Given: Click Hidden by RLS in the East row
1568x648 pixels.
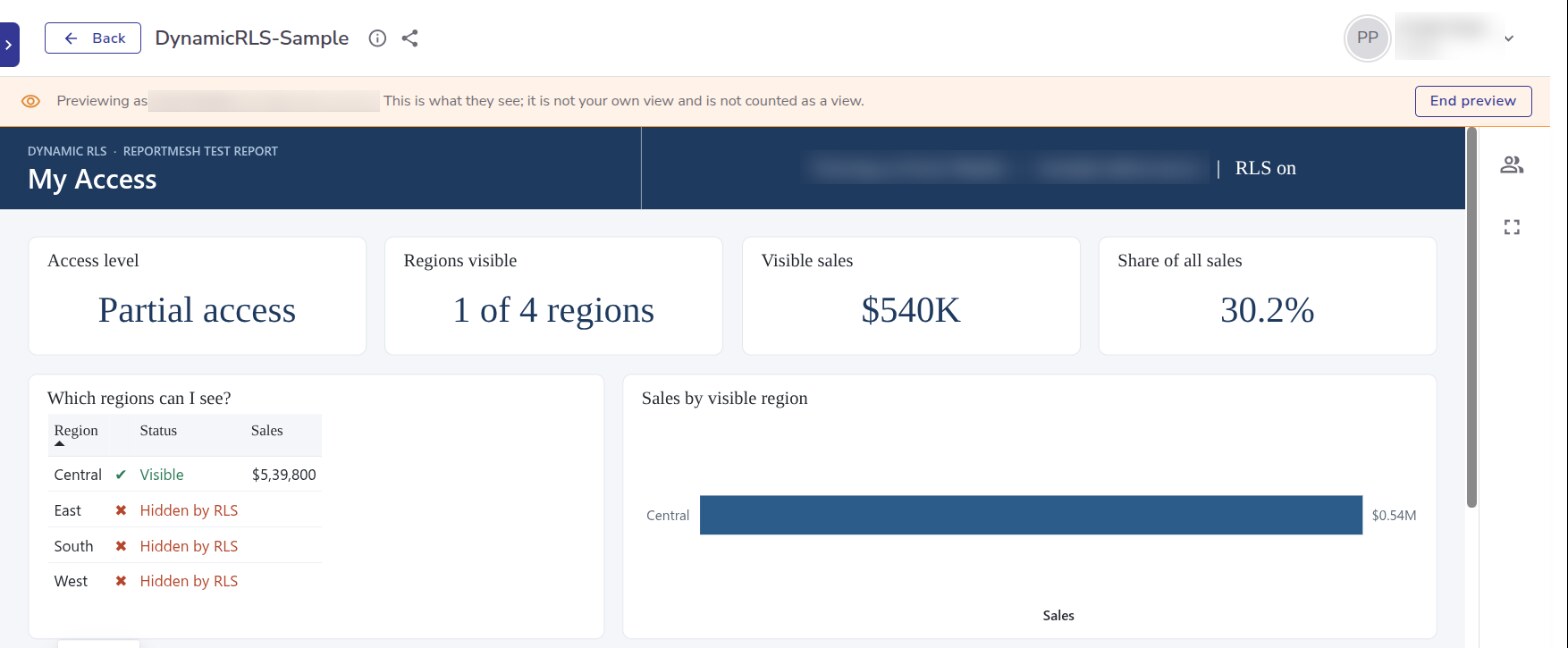Looking at the screenshot, I should 189,510.
